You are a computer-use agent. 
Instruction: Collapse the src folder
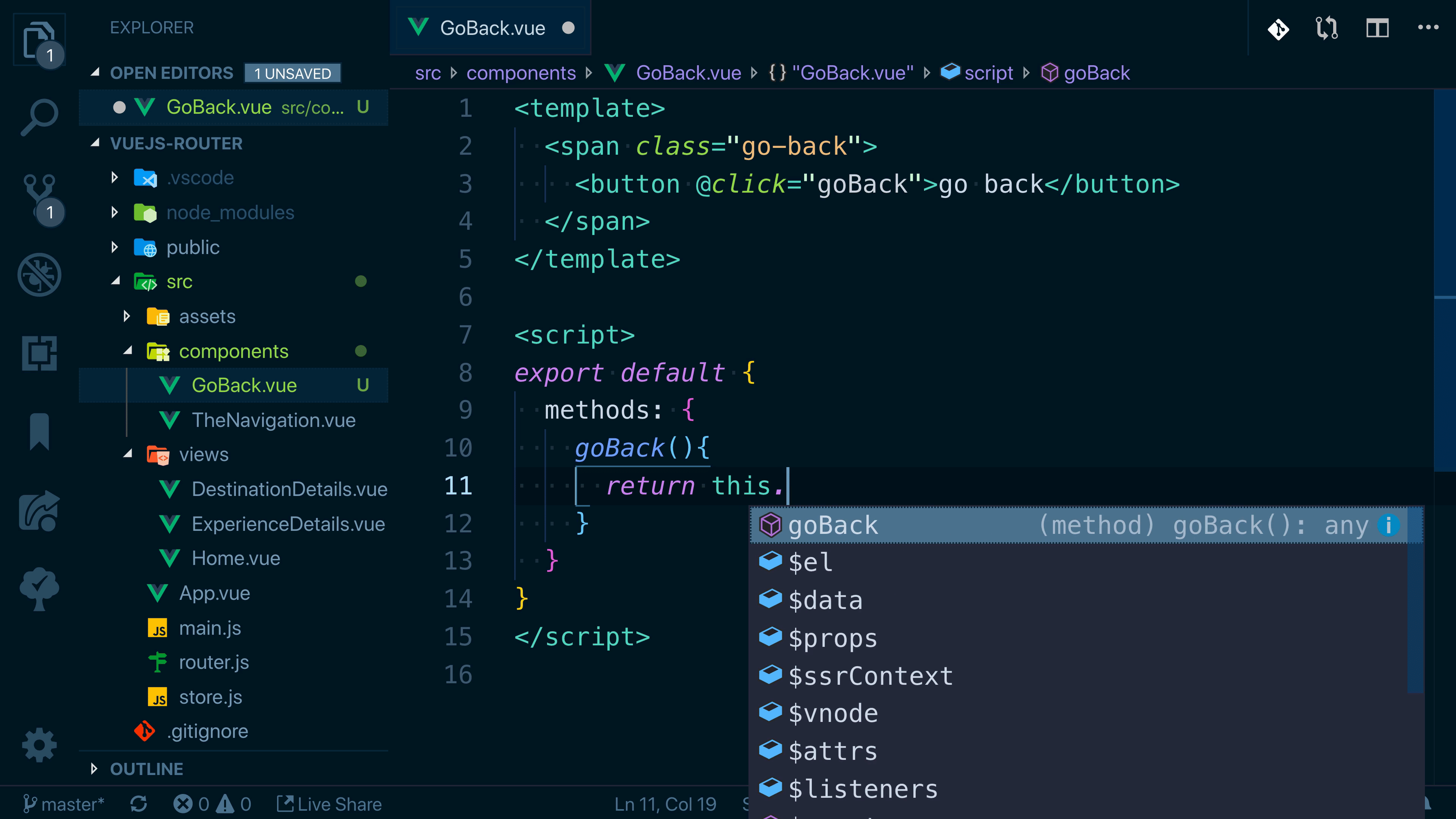click(116, 281)
